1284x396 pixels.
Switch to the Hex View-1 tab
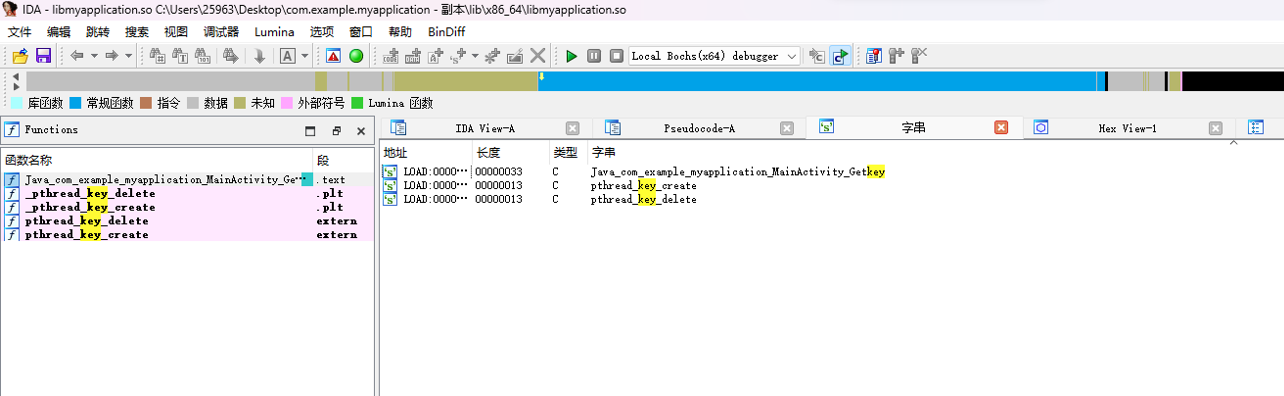click(1127, 128)
